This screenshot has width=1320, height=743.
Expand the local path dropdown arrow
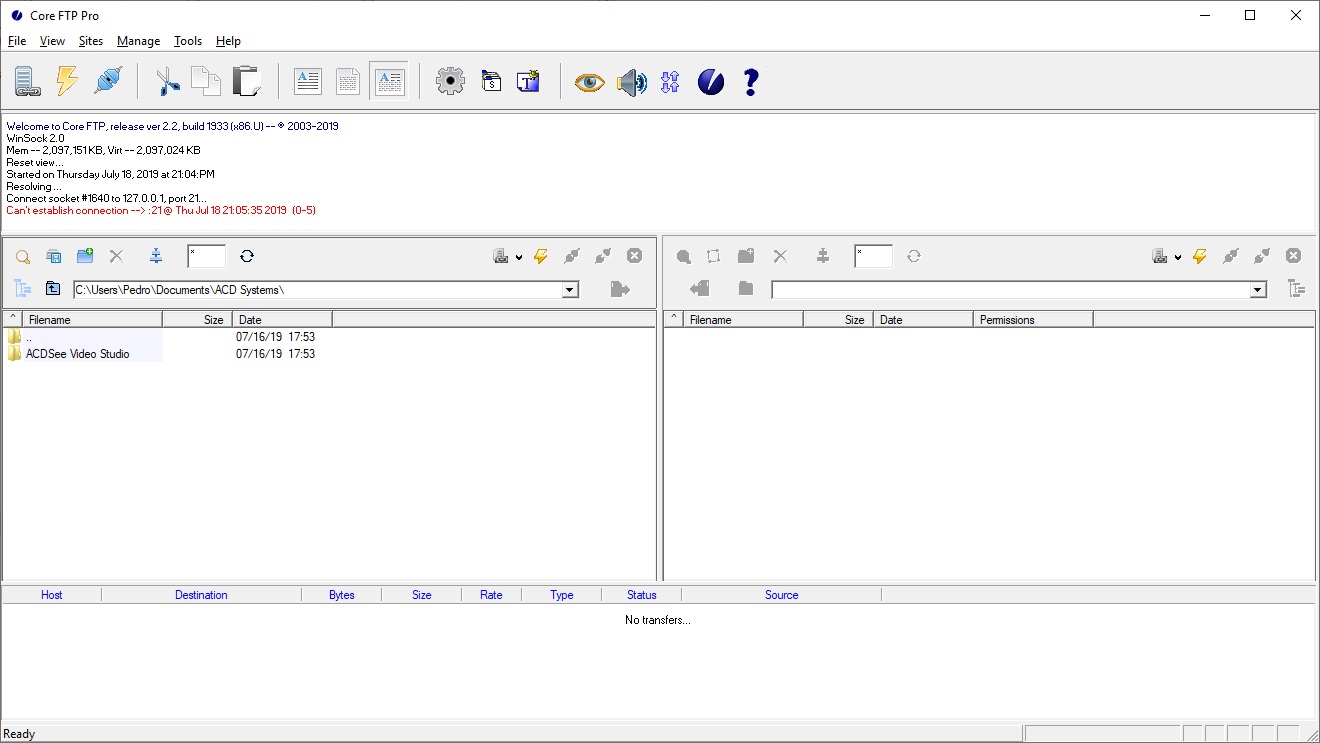click(570, 290)
